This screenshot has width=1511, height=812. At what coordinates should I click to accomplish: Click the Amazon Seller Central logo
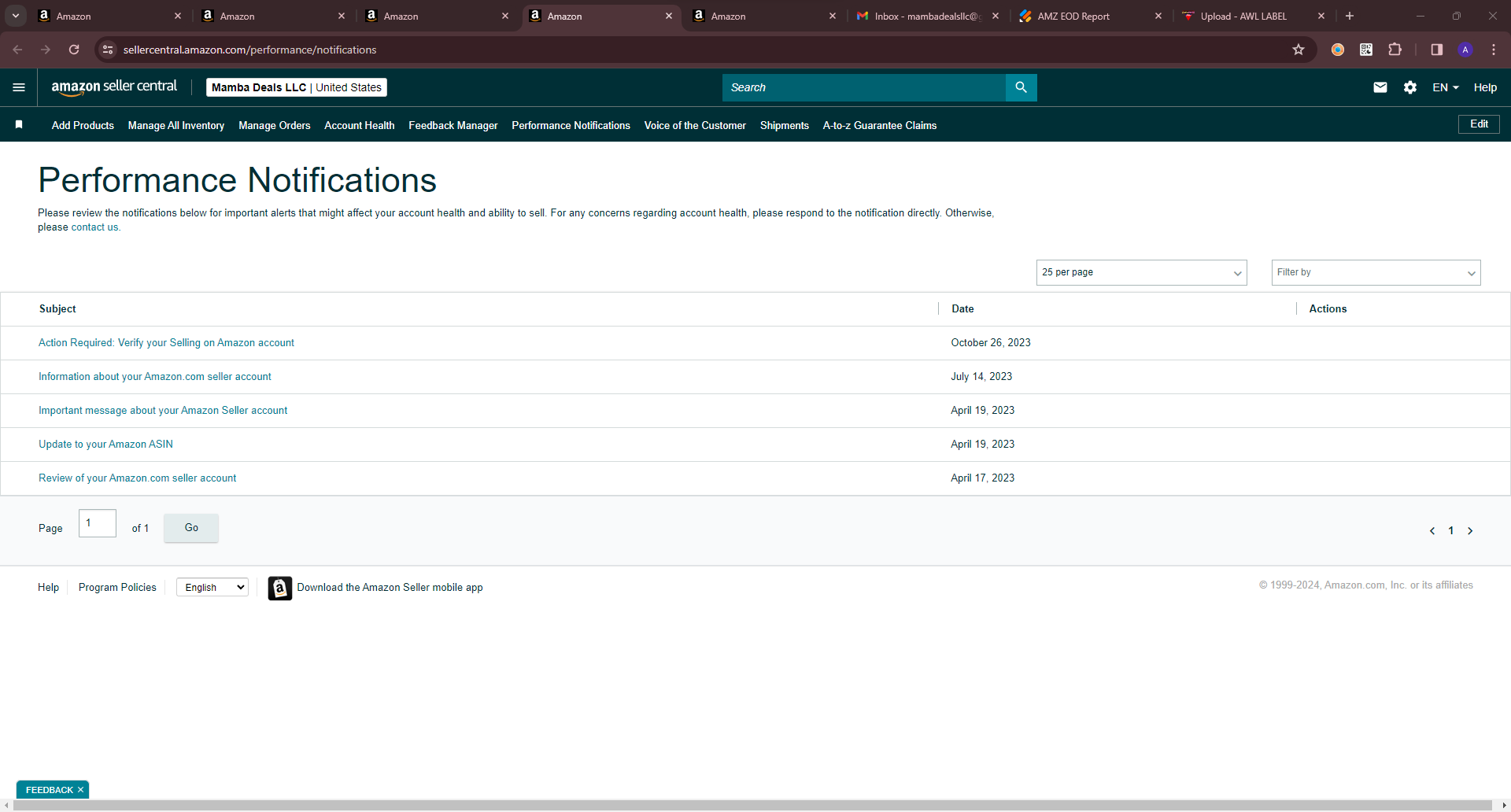click(114, 87)
